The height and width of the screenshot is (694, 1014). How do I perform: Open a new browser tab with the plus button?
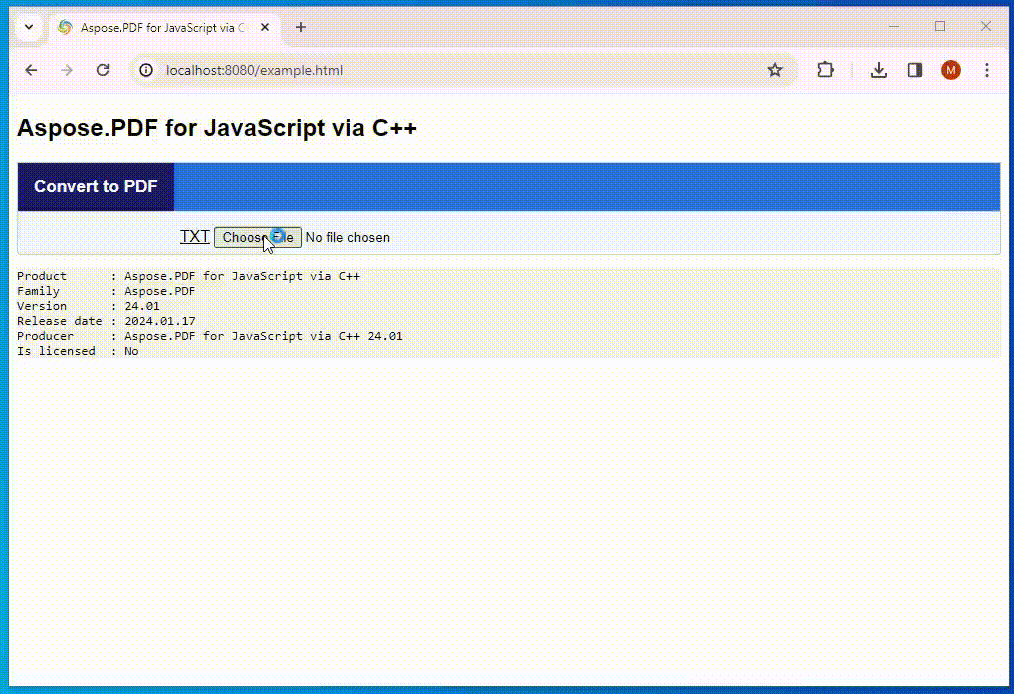(x=300, y=27)
